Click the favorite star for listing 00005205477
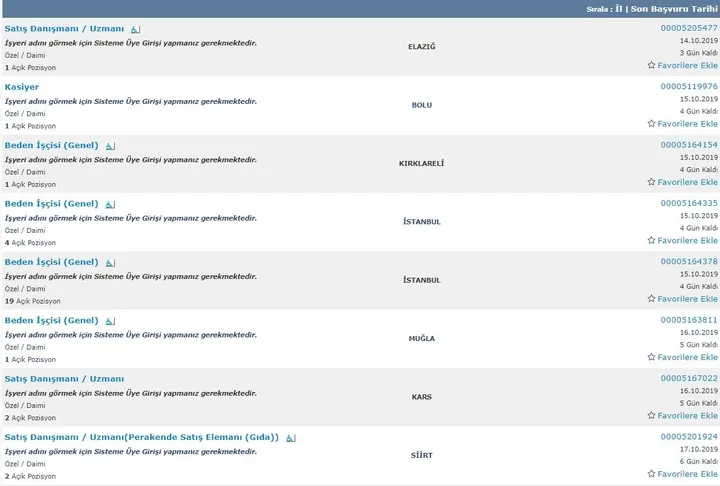 click(x=651, y=65)
